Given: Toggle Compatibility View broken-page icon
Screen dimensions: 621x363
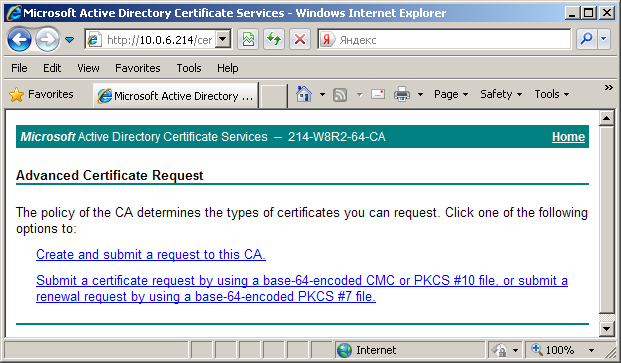Looking at the screenshot, I should [248, 39].
